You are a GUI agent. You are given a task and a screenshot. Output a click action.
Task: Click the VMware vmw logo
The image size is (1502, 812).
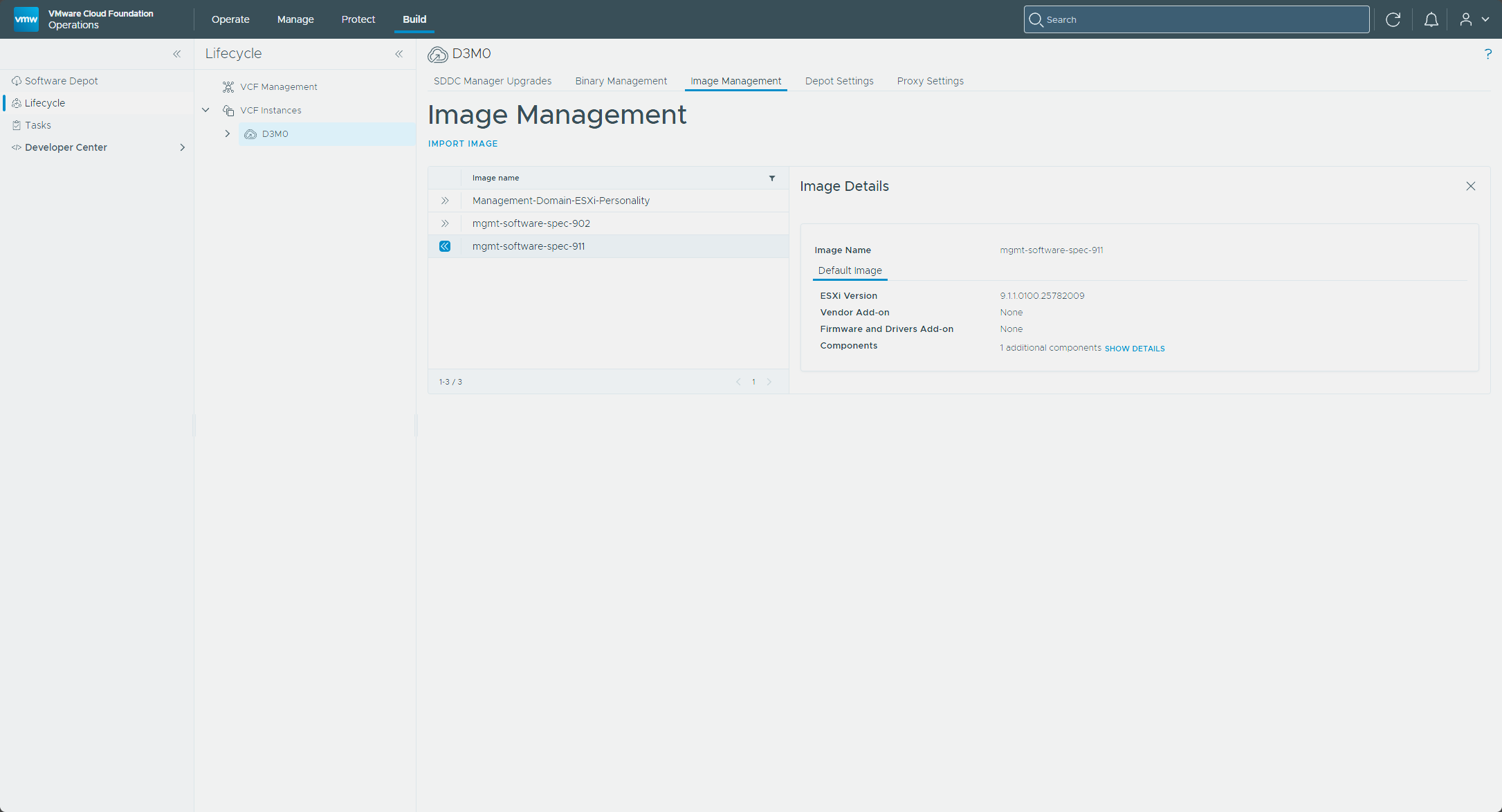tap(26, 19)
